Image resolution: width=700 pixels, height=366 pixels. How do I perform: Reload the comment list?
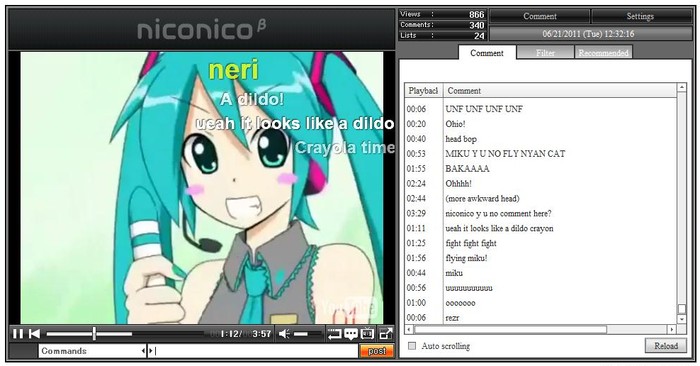[x=666, y=346]
